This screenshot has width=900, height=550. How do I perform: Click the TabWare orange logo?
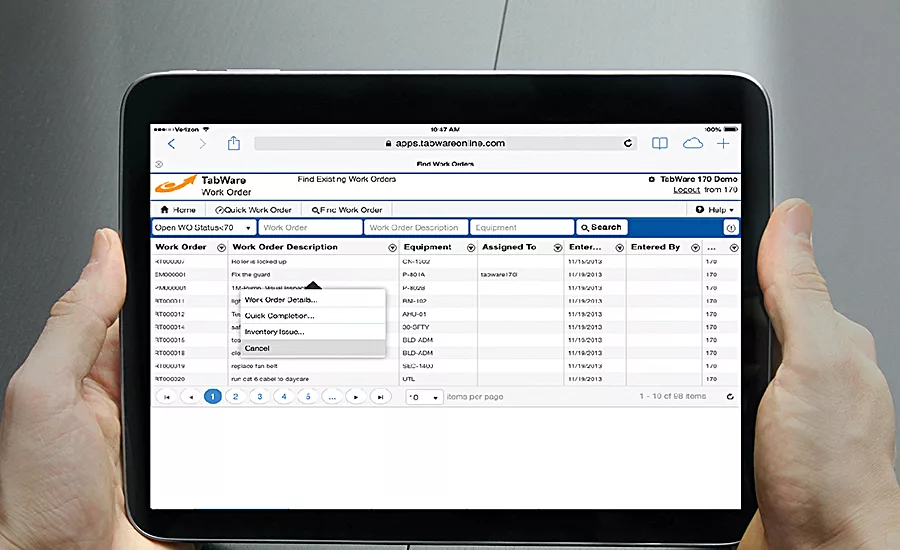pyautogui.click(x=176, y=184)
